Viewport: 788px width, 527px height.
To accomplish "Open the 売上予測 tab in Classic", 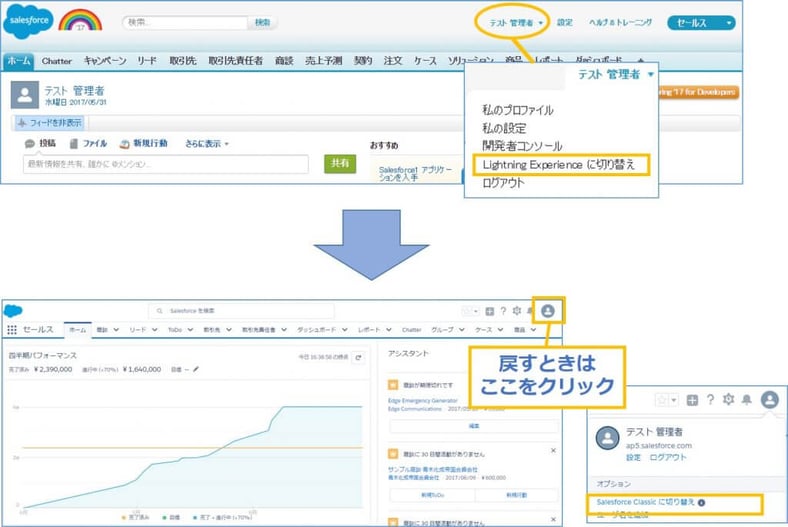I will pos(324,61).
